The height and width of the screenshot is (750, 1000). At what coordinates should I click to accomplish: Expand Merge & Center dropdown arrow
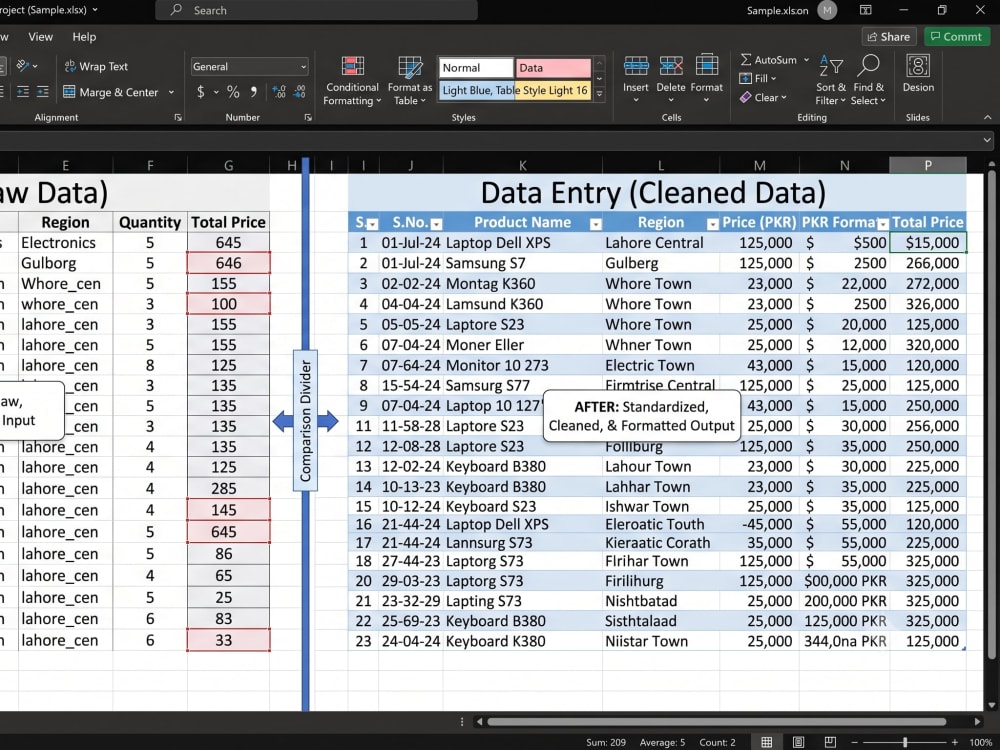click(171, 92)
